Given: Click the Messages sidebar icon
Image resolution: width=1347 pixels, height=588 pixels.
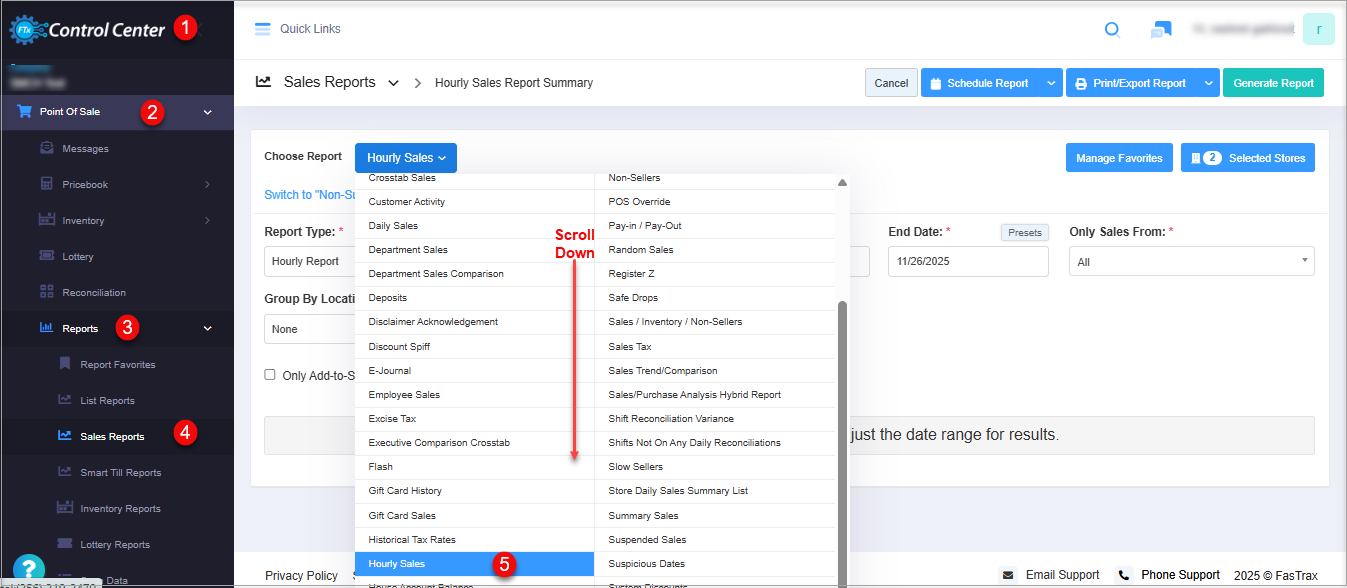Looking at the screenshot, I should click(46, 148).
